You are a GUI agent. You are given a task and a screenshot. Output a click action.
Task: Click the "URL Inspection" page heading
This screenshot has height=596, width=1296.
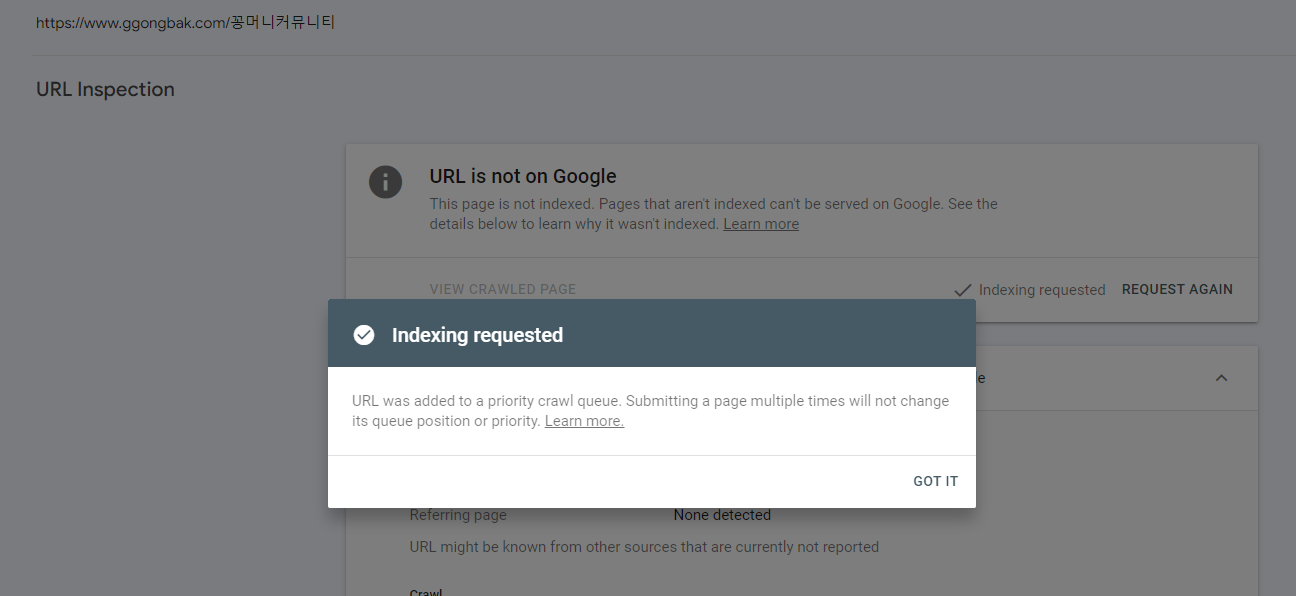(105, 89)
